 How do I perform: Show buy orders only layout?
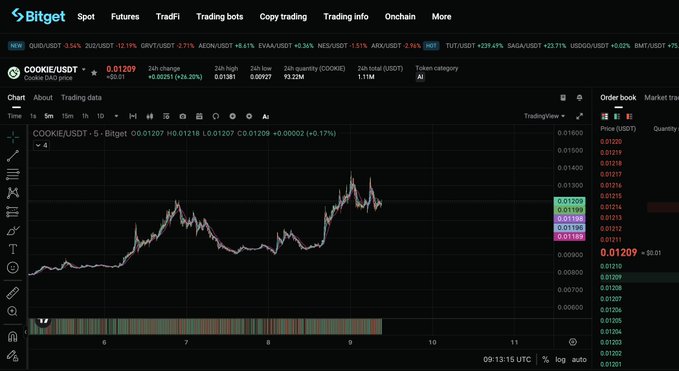617,116
